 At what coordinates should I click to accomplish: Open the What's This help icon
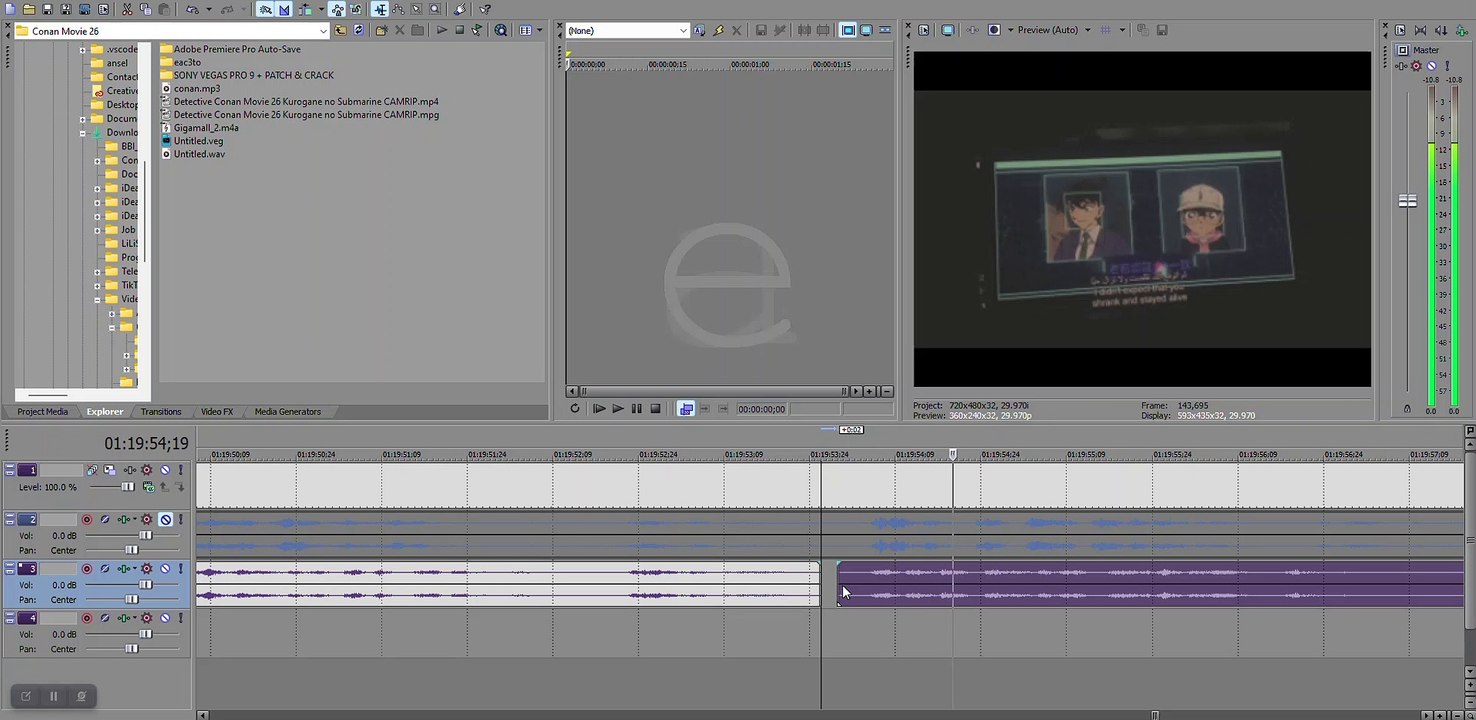click(x=485, y=9)
